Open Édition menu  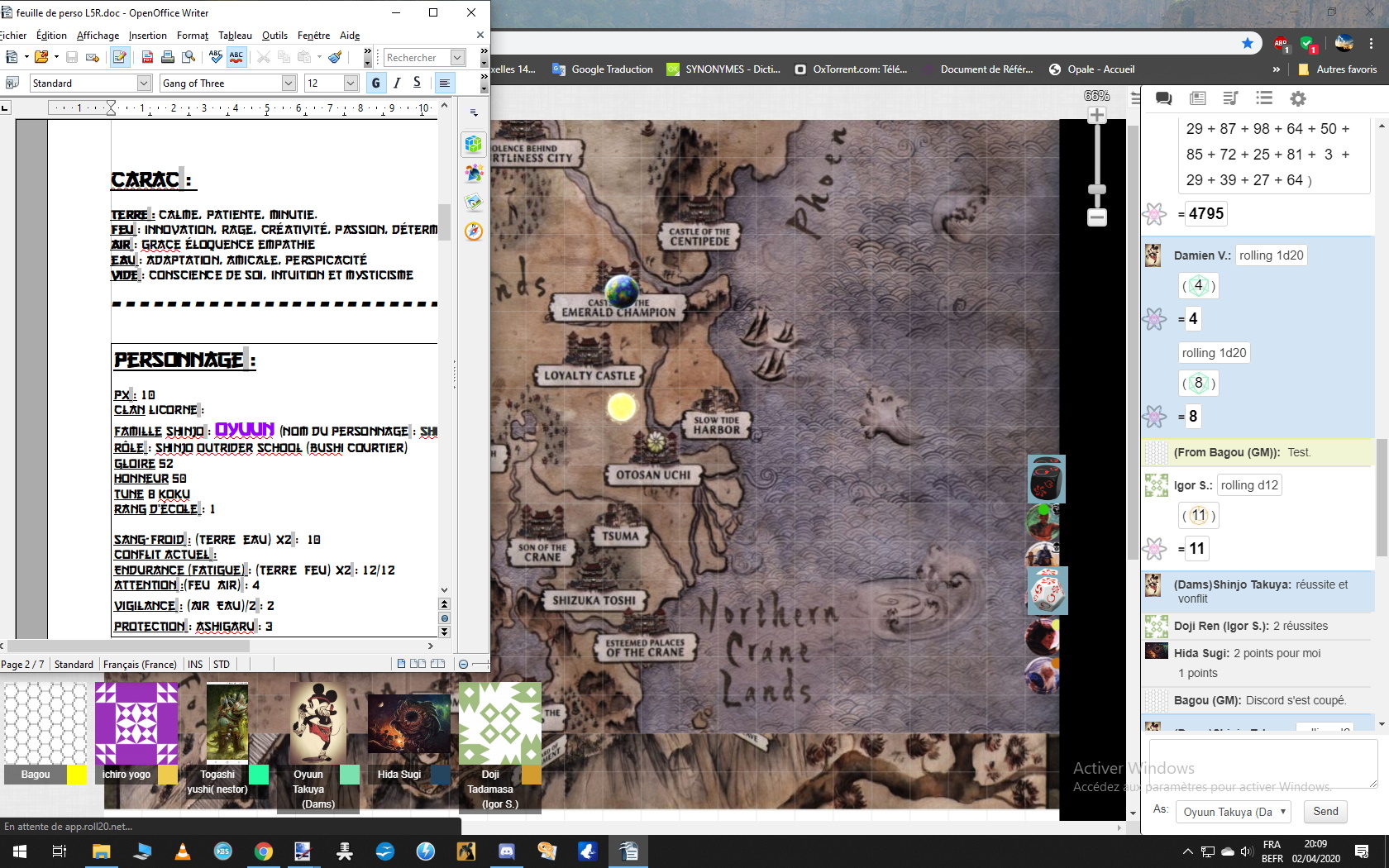pos(51,36)
